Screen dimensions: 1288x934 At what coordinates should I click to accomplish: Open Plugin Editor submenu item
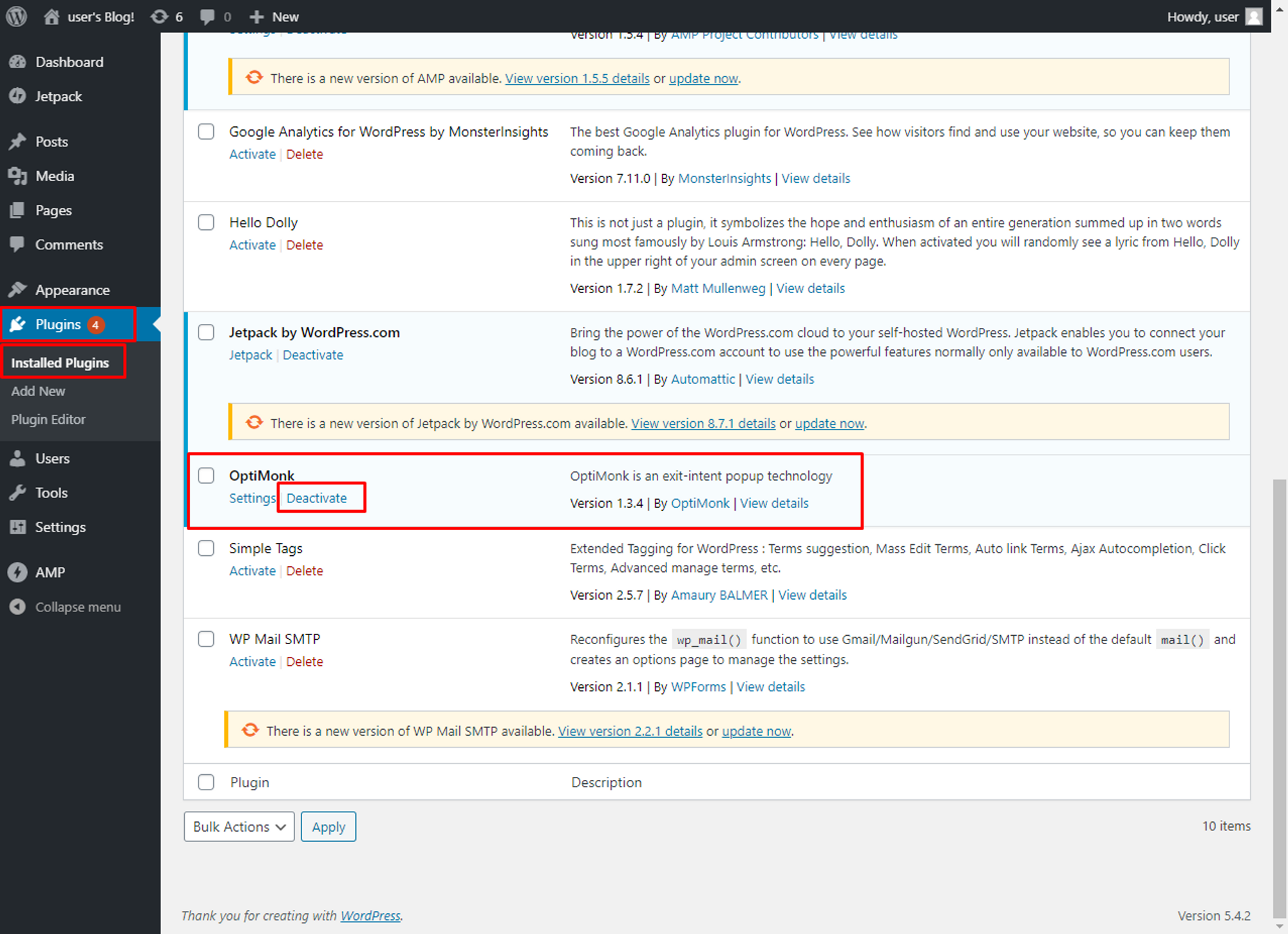(48, 419)
